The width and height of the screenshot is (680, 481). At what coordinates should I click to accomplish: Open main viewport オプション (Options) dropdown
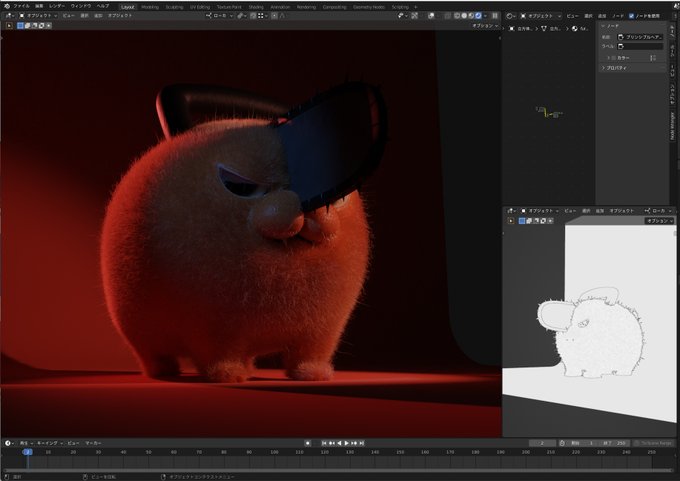pos(485,26)
